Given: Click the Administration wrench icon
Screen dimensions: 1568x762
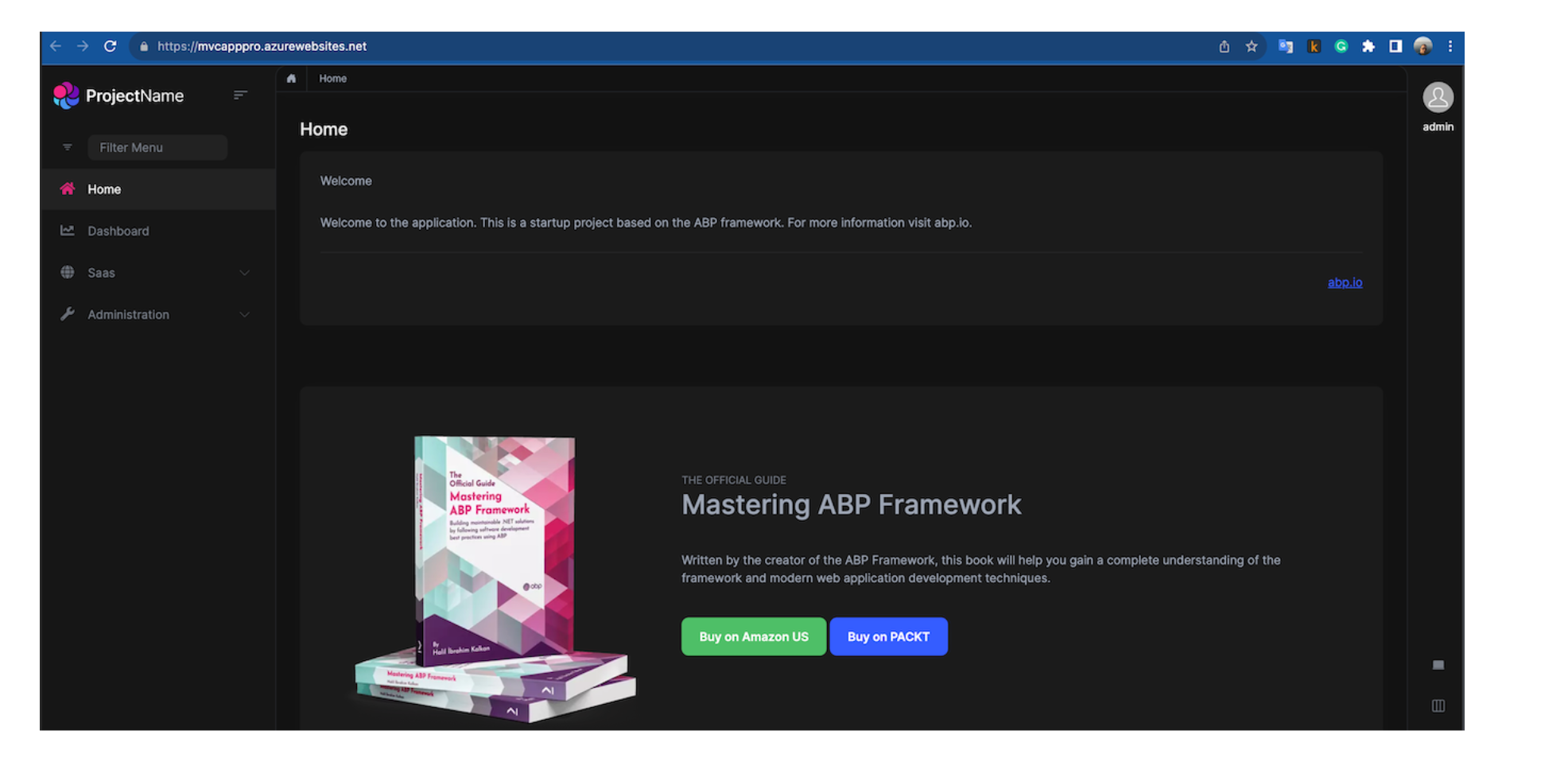Looking at the screenshot, I should [68, 314].
